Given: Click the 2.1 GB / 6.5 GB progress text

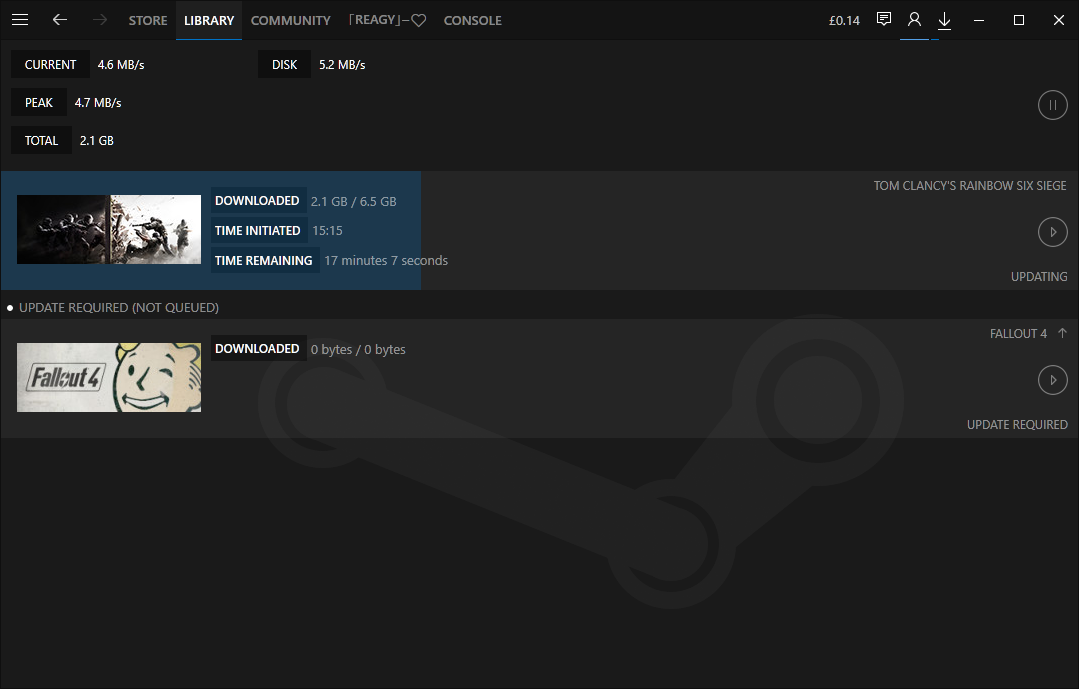Looking at the screenshot, I should [354, 201].
